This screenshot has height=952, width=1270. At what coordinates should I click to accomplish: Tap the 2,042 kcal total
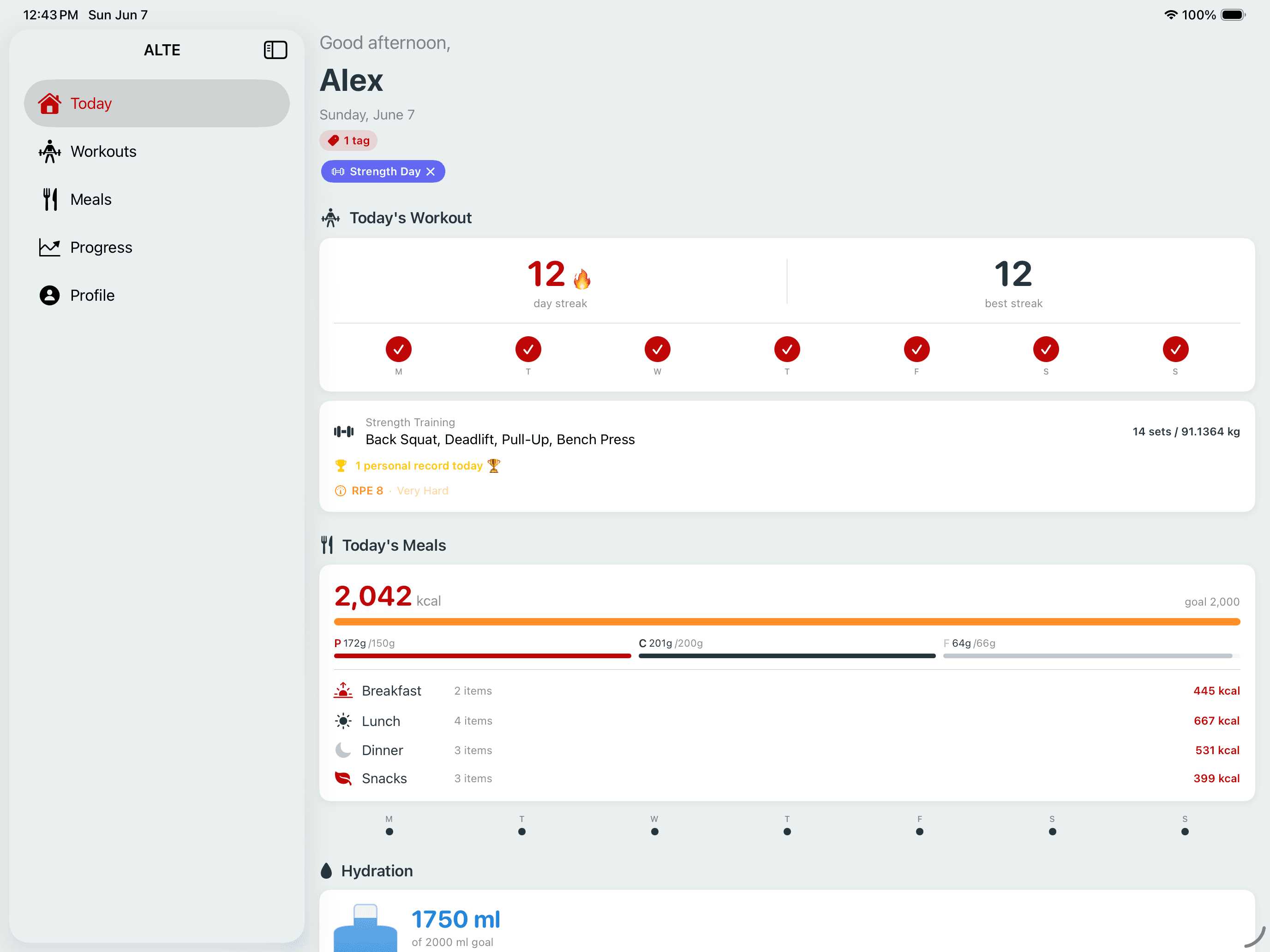(388, 597)
